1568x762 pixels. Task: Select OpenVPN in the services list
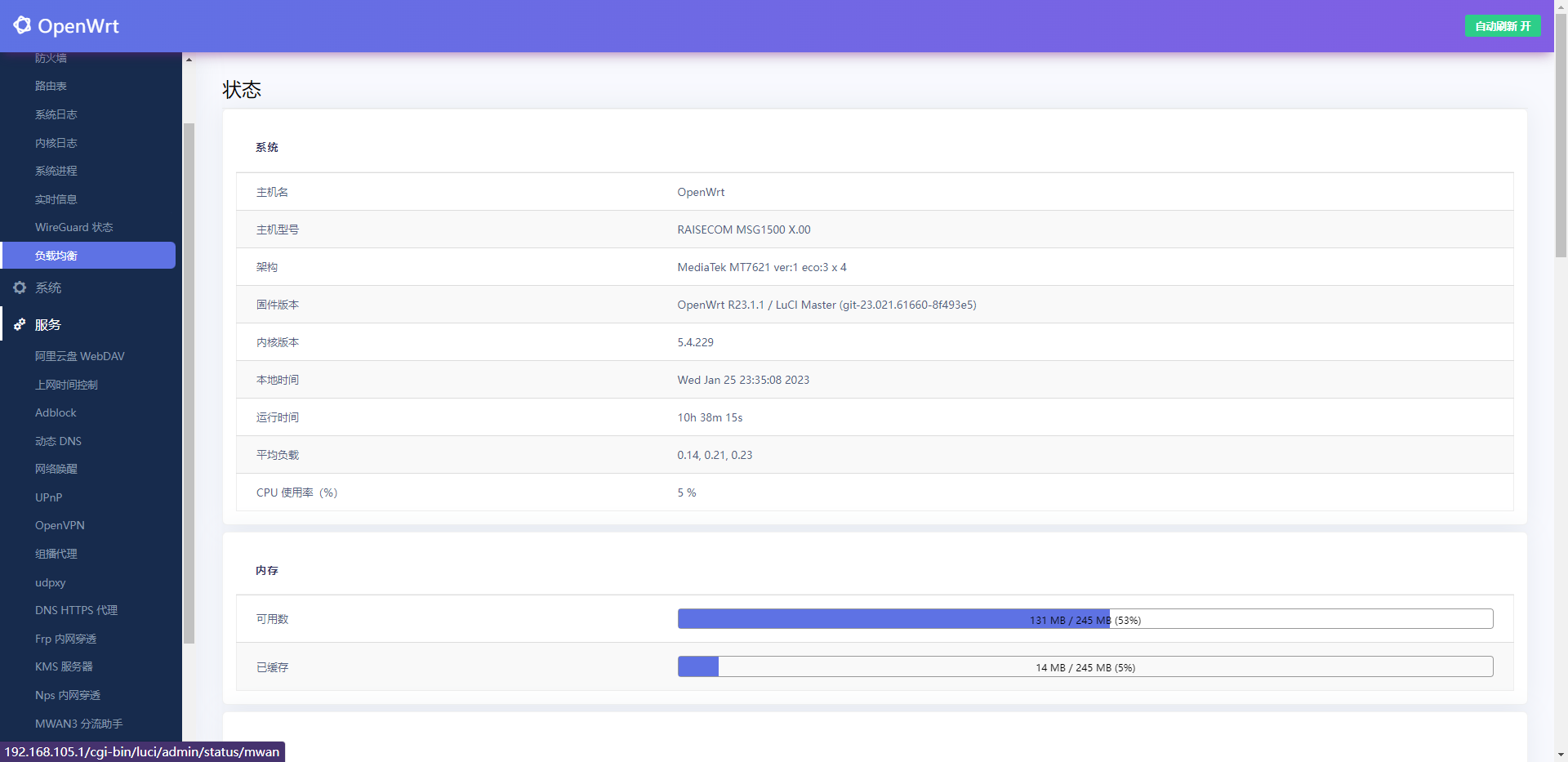pos(60,525)
